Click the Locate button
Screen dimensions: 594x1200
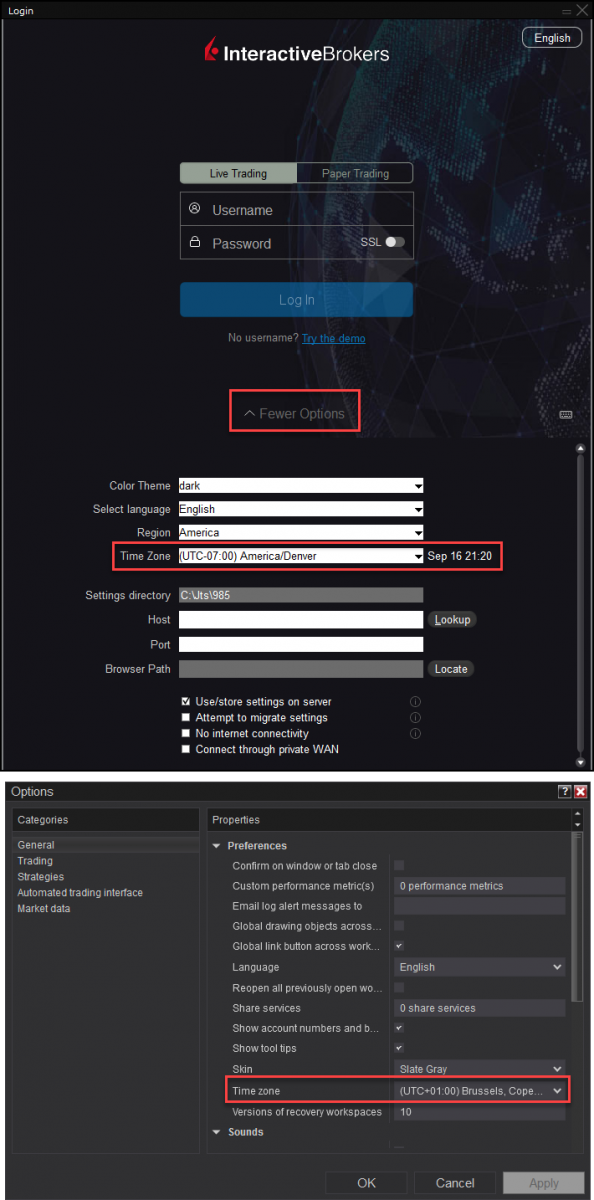point(451,669)
